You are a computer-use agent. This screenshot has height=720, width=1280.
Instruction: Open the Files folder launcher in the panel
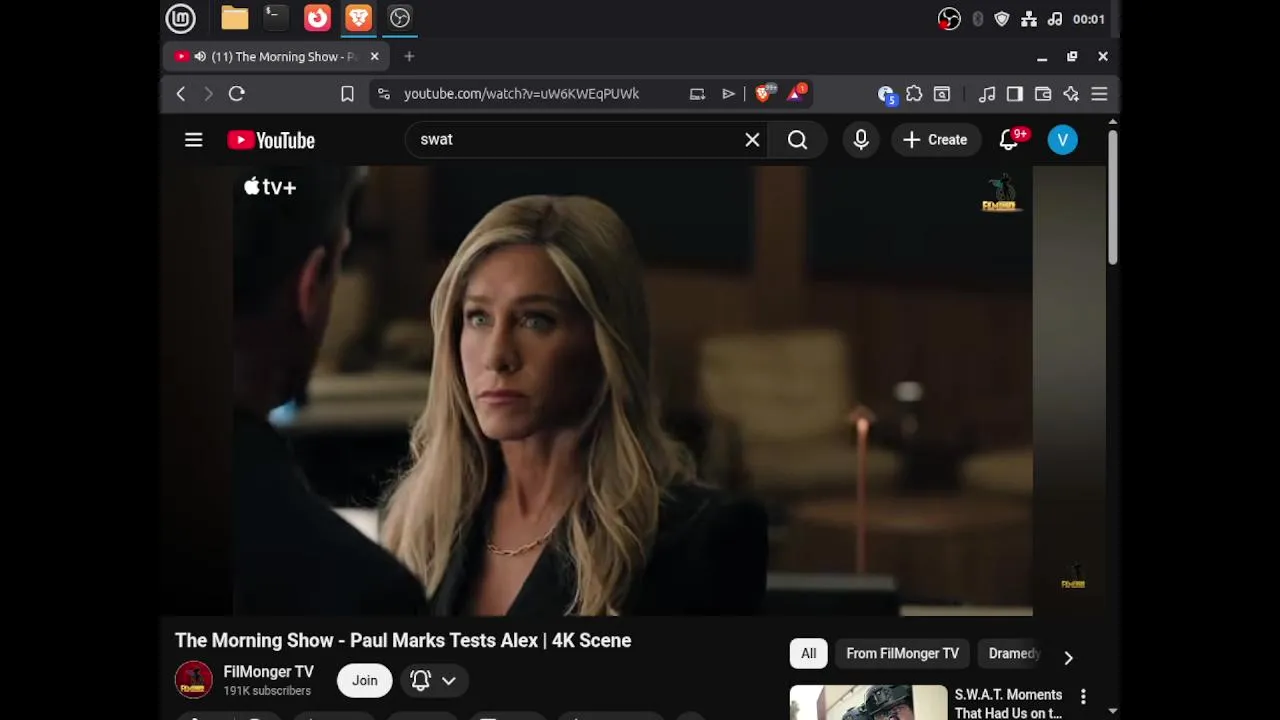tap(235, 18)
